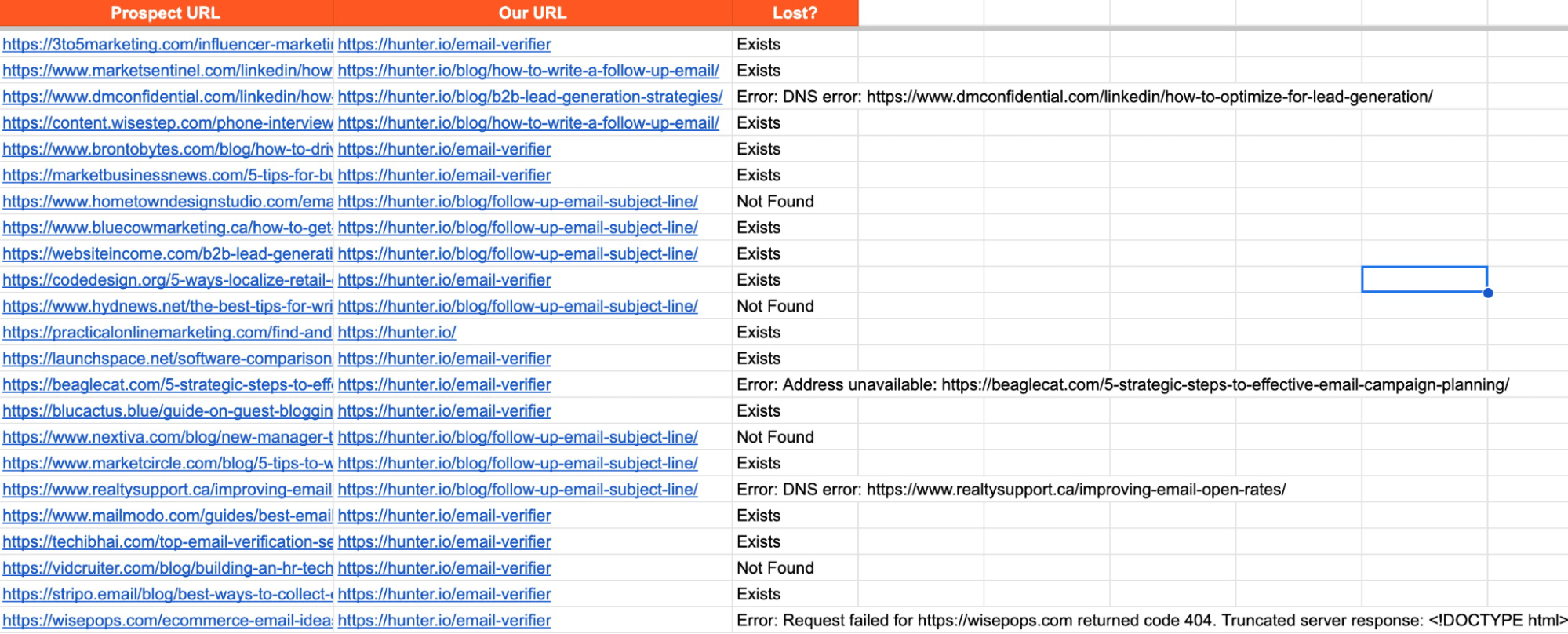
Task: Select the realtysupport.ca DNS error cell
Action: click(x=1010, y=490)
